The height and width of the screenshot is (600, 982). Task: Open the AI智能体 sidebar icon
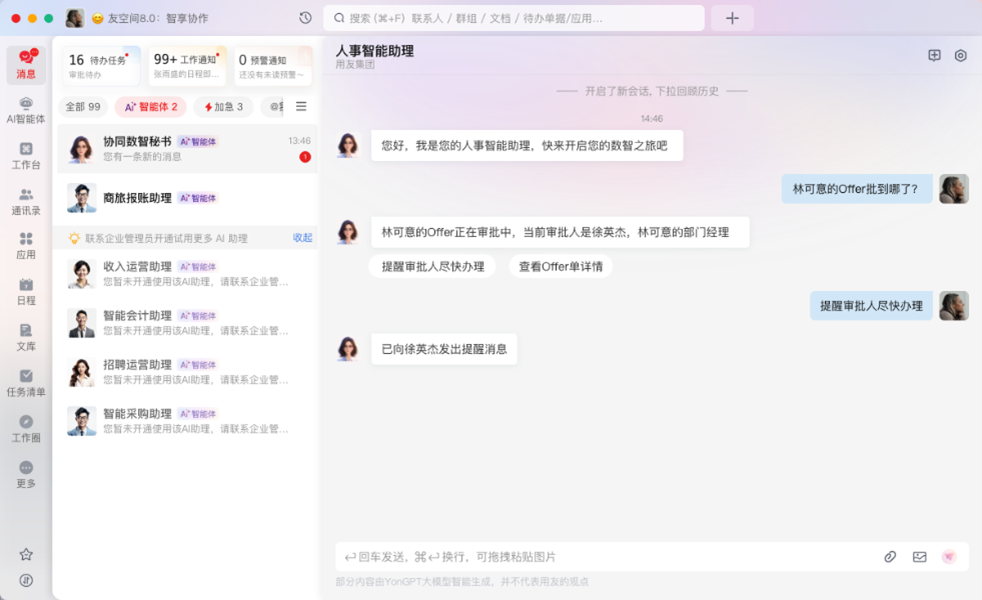pyautogui.click(x=26, y=109)
